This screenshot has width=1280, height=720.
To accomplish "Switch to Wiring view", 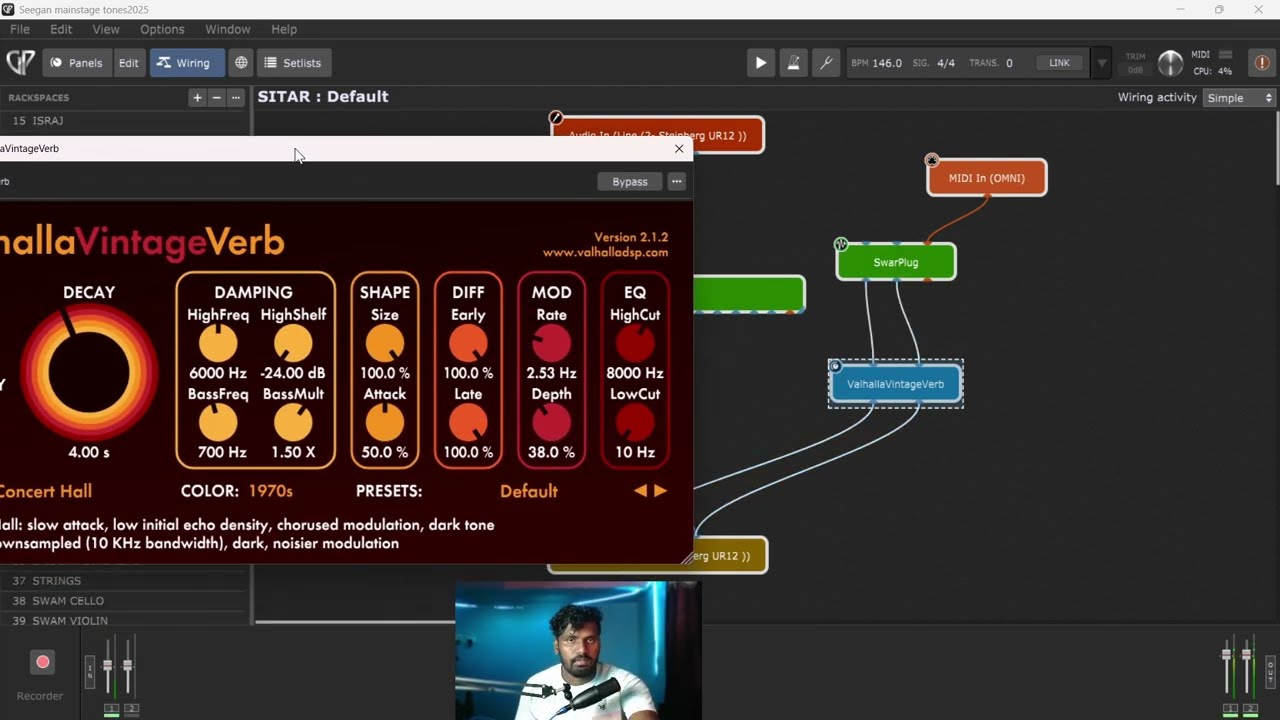I will click(187, 62).
